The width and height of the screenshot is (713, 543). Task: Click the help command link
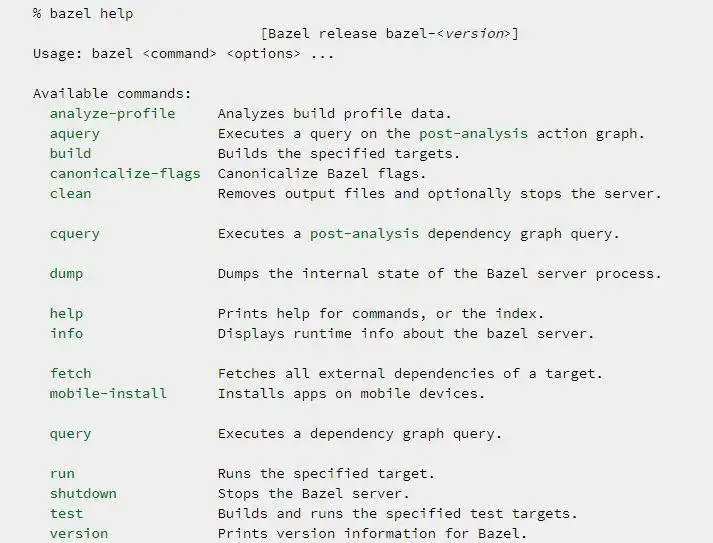pos(66,313)
